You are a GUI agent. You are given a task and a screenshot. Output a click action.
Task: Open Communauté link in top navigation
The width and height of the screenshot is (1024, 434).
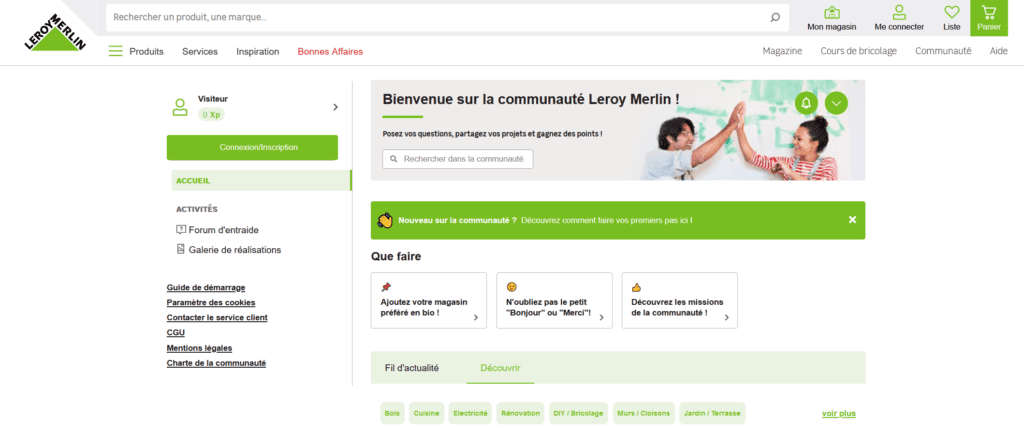[943, 52]
